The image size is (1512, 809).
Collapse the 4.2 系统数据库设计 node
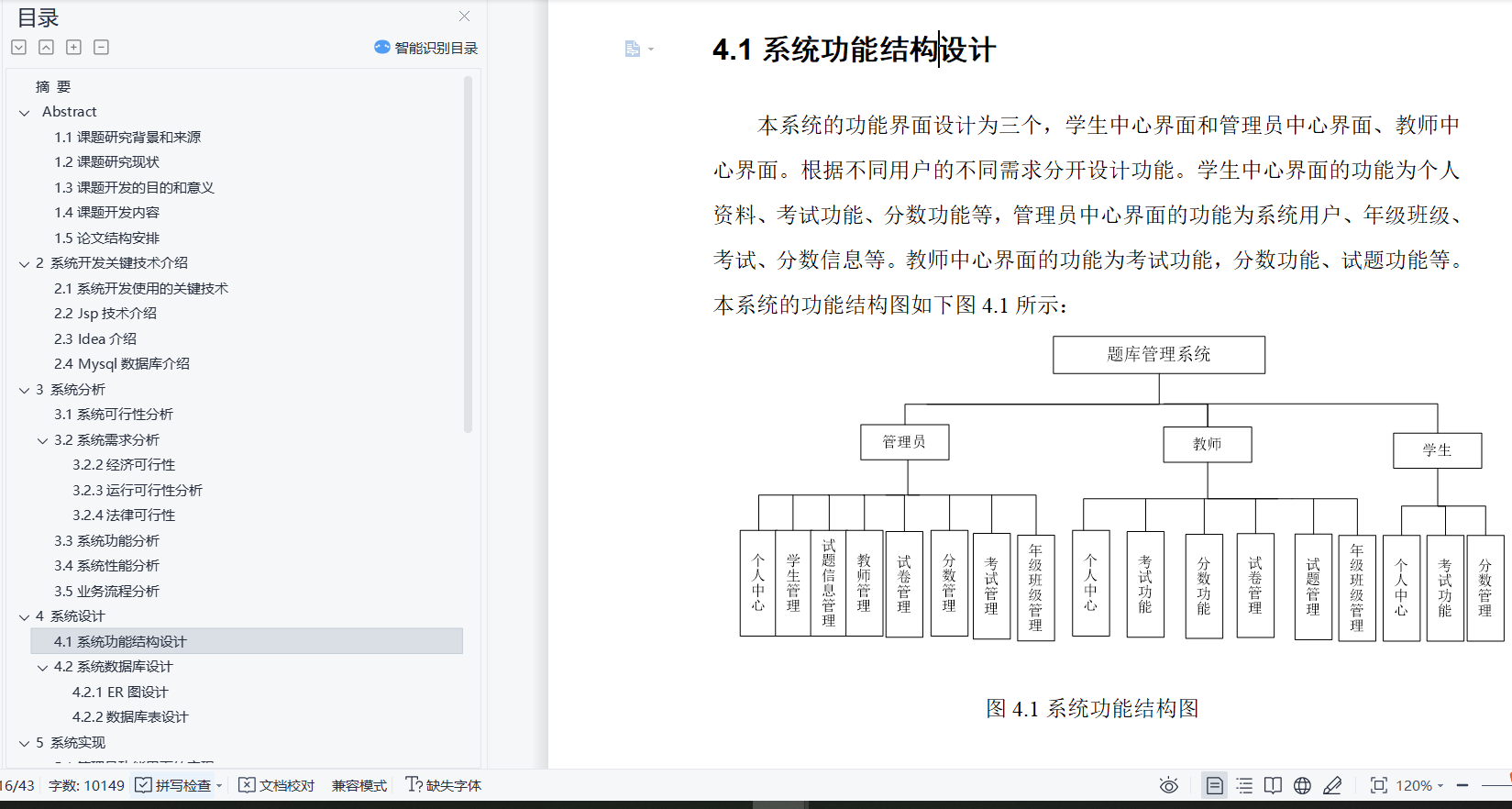(x=42, y=668)
